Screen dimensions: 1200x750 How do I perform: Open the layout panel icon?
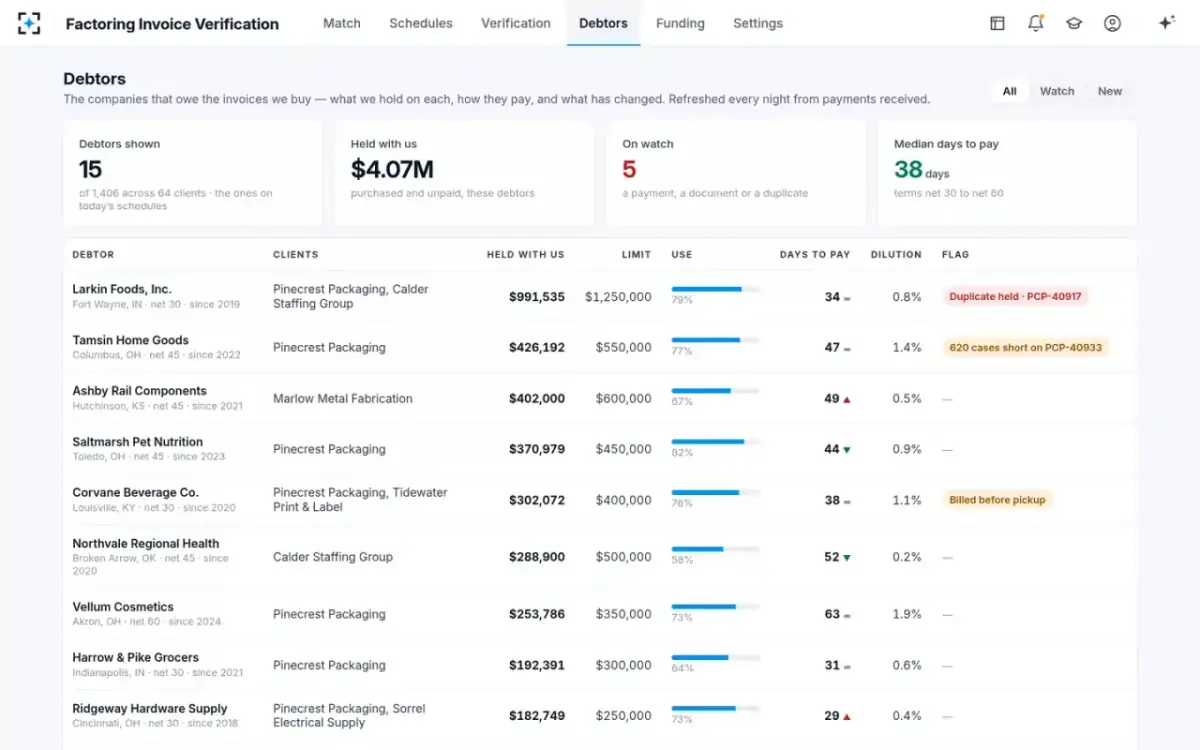[x=997, y=23]
